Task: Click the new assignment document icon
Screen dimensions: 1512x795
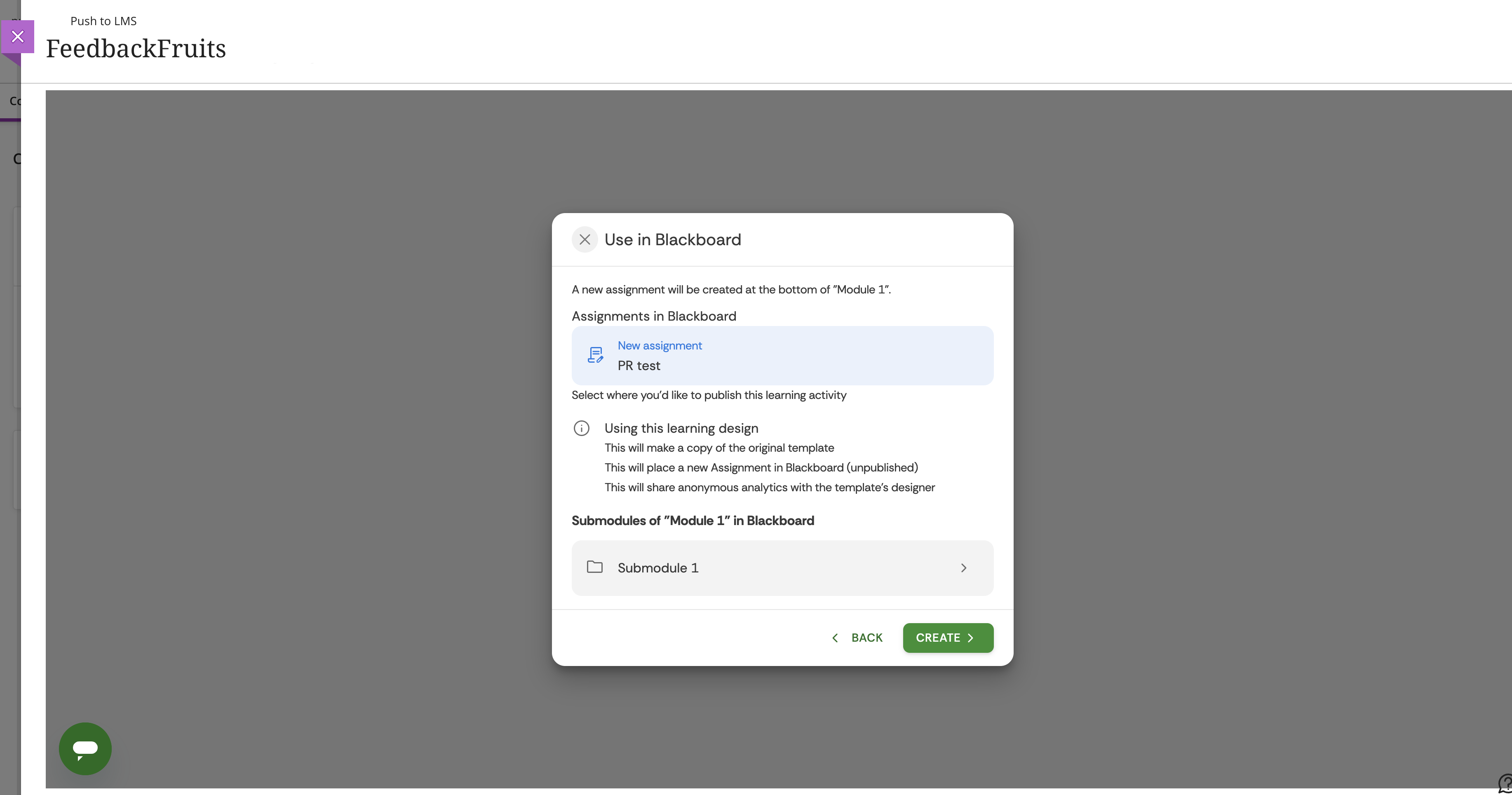Action: click(595, 355)
